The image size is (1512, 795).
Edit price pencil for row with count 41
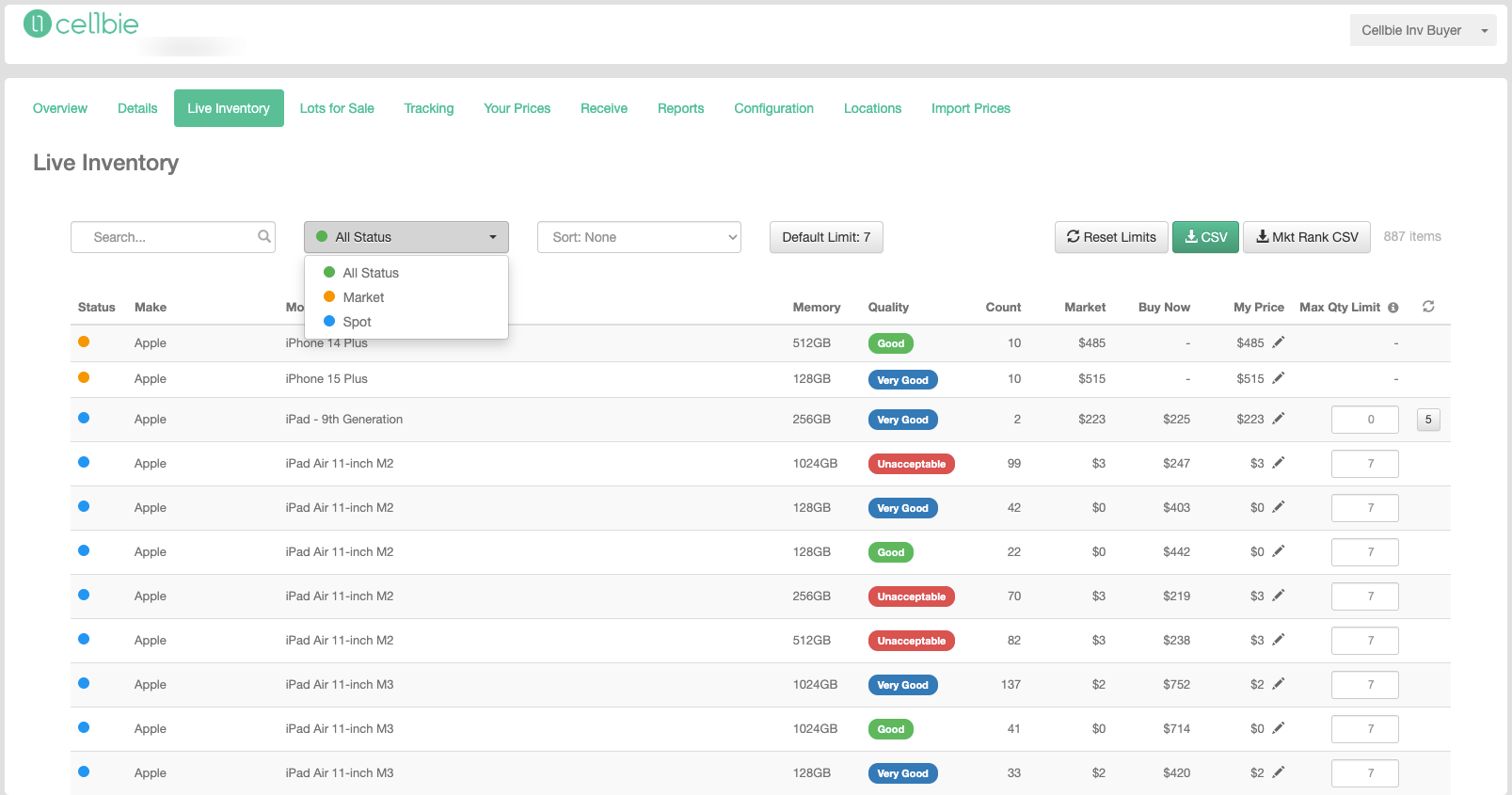(1278, 728)
